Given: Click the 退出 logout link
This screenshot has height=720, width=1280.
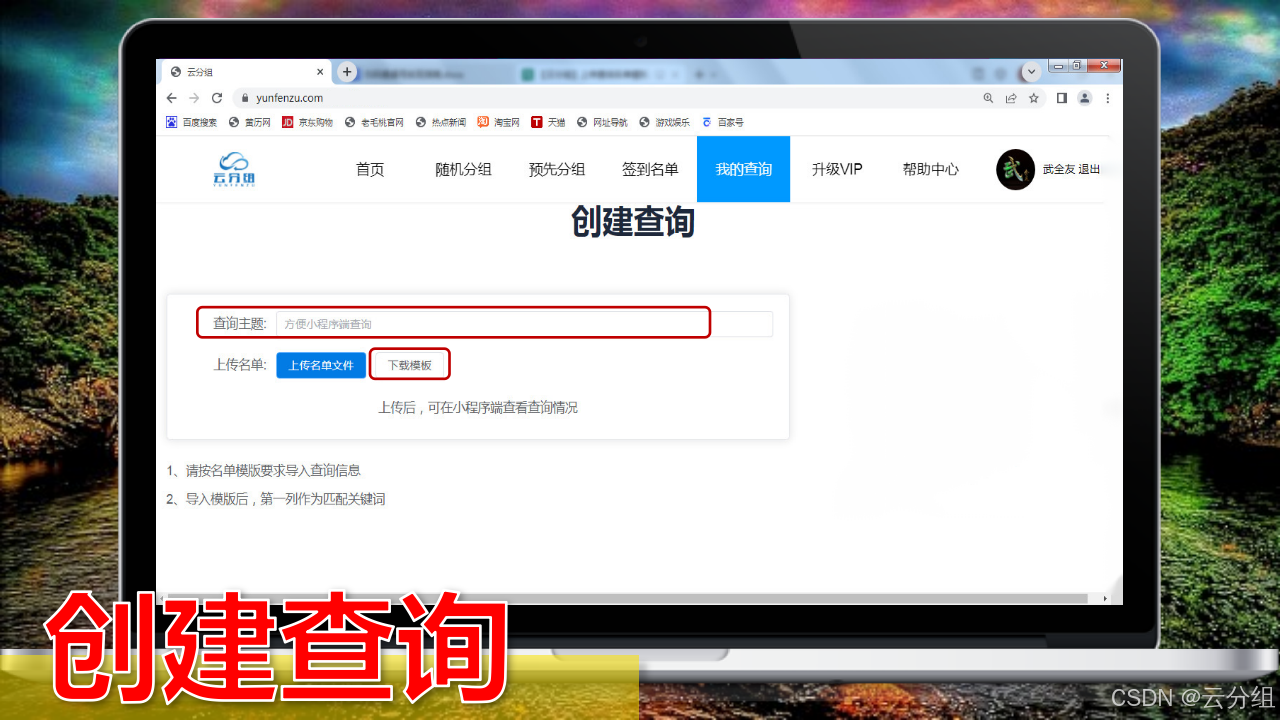Looking at the screenshot, I should (1089, 170).
